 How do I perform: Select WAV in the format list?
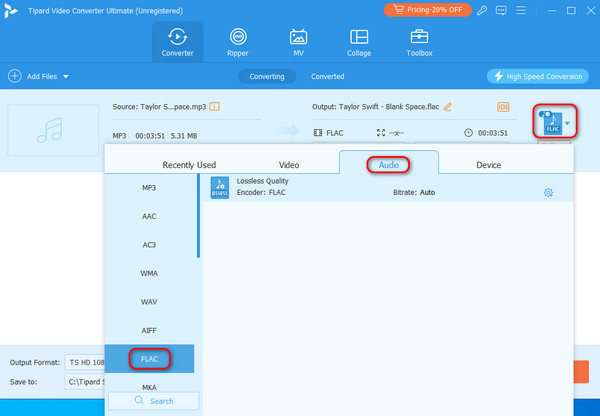tap(149, 302)
